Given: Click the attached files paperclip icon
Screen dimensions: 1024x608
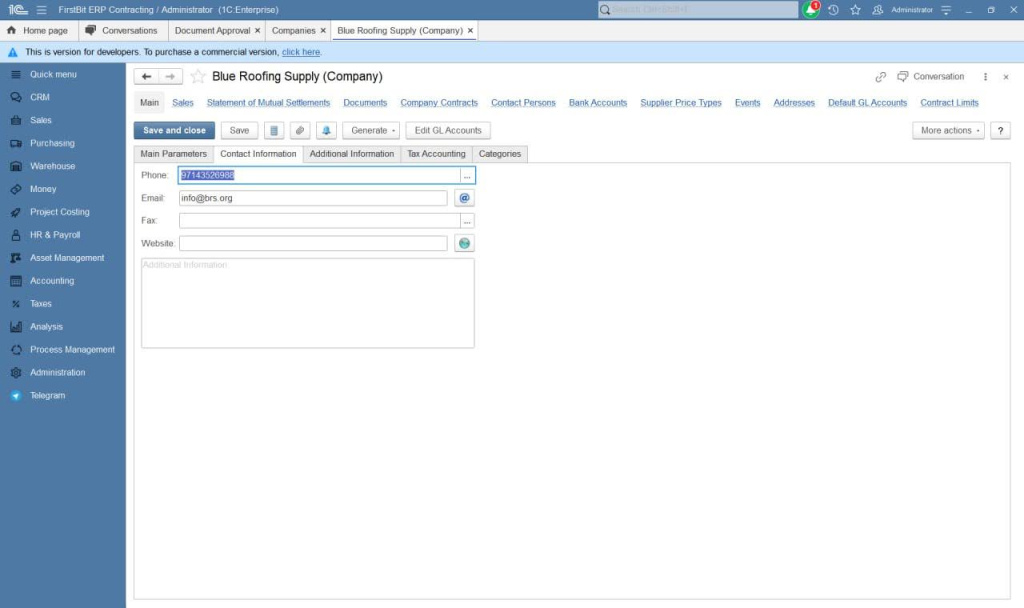Looking at the screenshot, I should point(300,131).
